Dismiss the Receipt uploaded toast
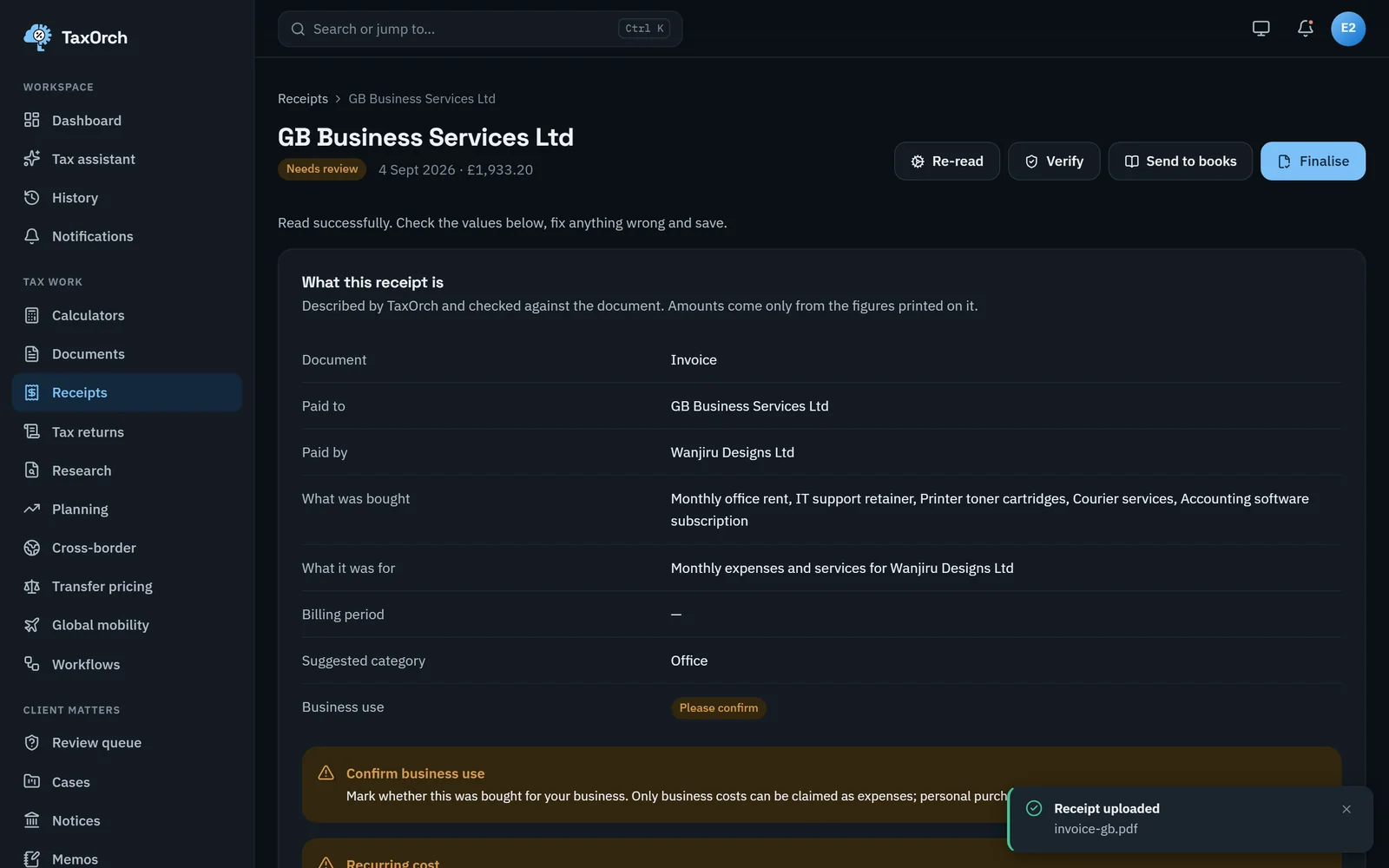The image size is (1389, 868). 1346,809
